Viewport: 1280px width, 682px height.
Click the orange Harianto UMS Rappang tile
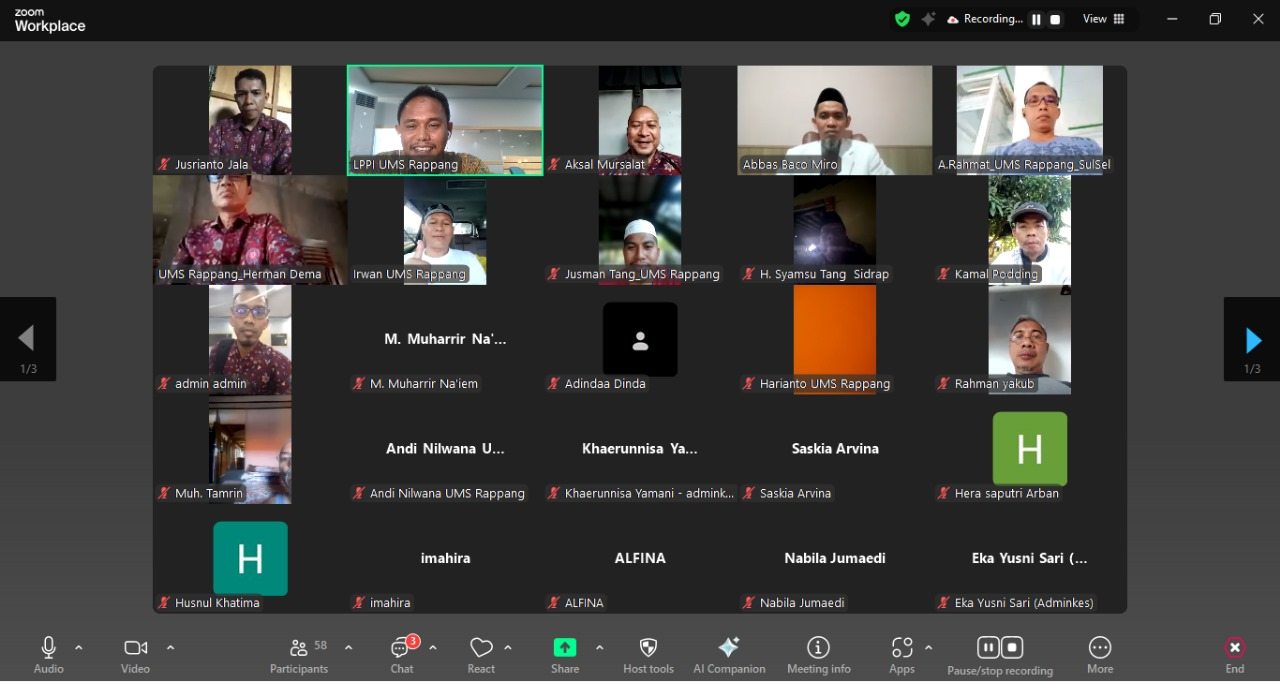coord(835,339)
